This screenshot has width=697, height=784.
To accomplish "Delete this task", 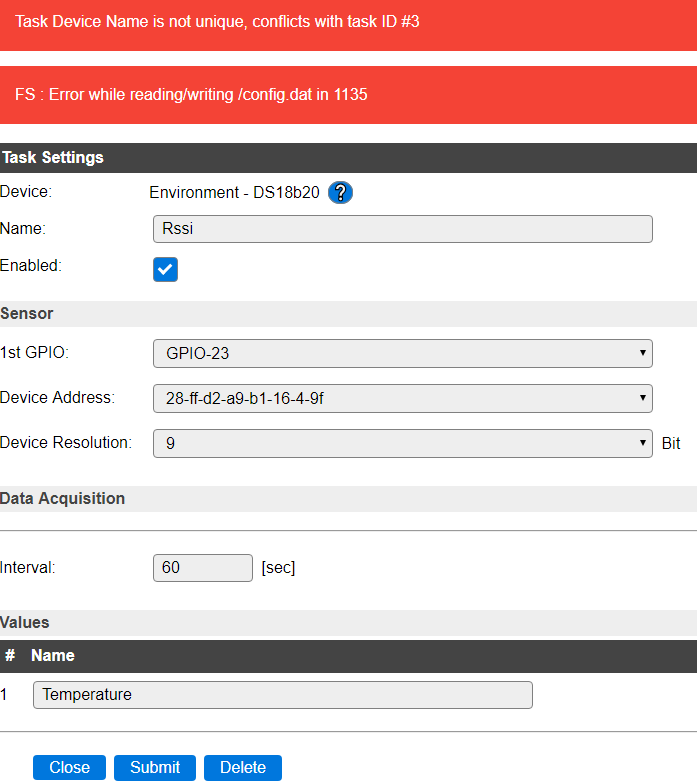I will 243,768.
